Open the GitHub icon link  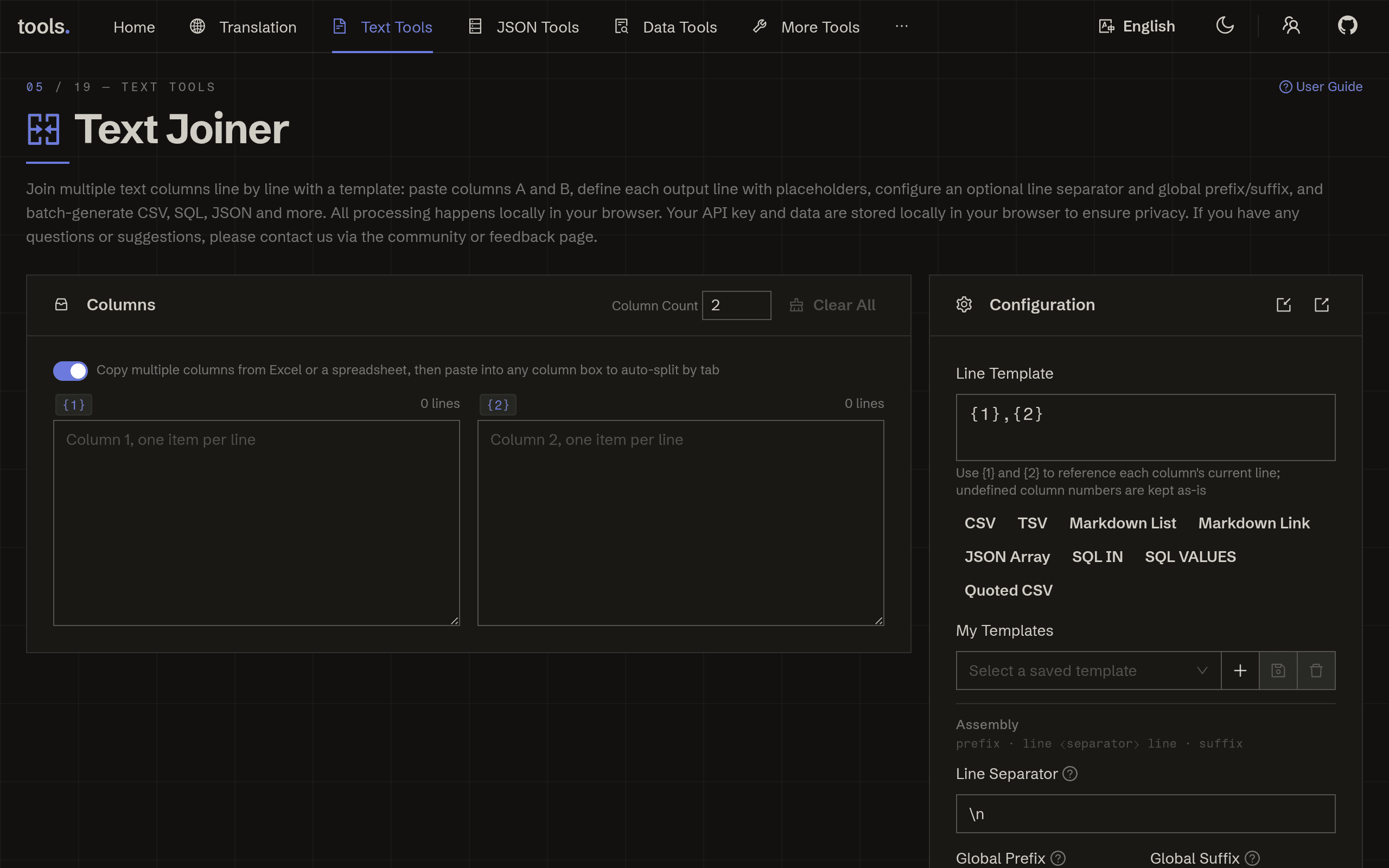(x=1348, y=25)
